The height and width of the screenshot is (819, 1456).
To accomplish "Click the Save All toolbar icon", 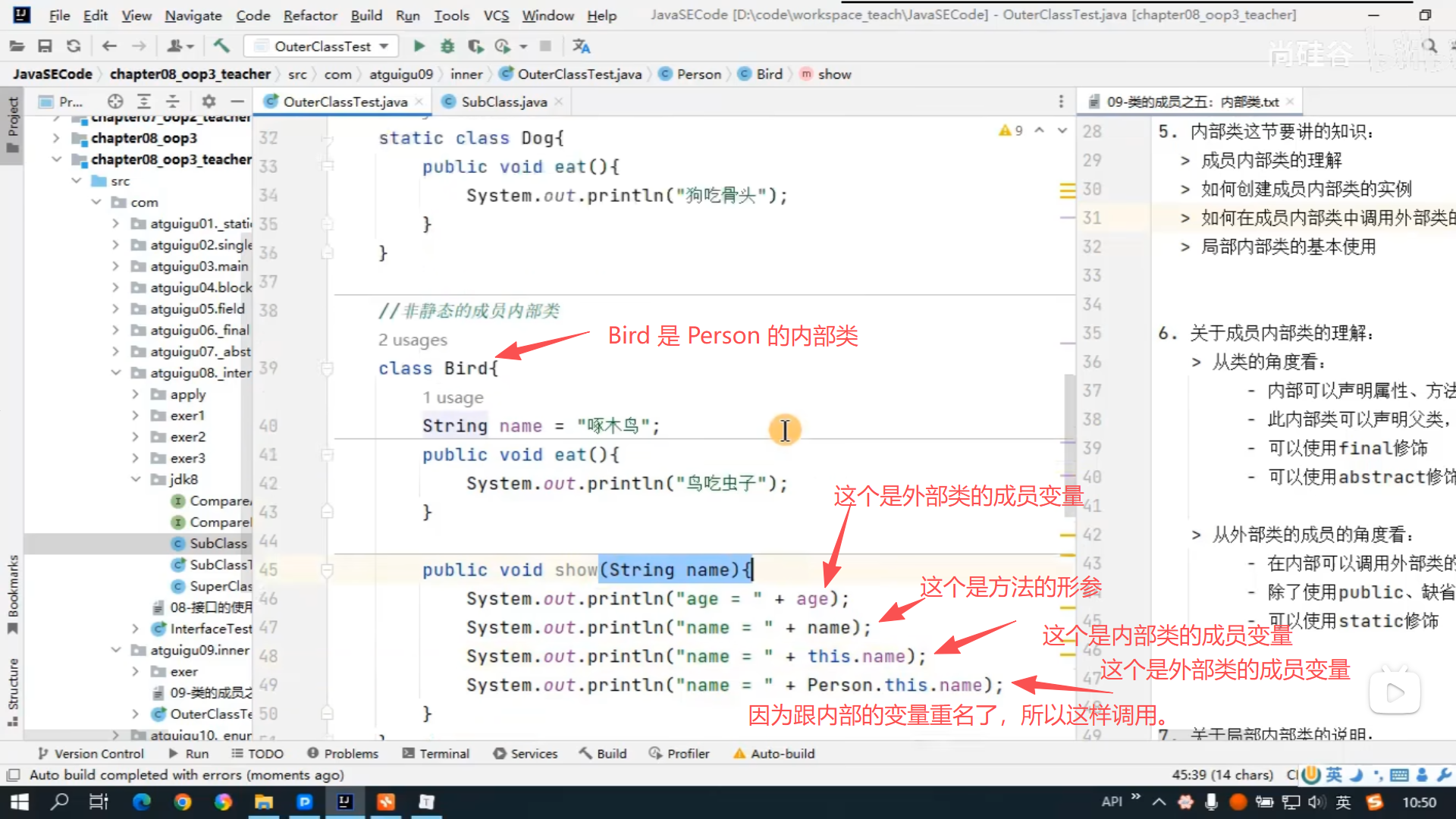I will pyautogui.click(x=45, y=46).
